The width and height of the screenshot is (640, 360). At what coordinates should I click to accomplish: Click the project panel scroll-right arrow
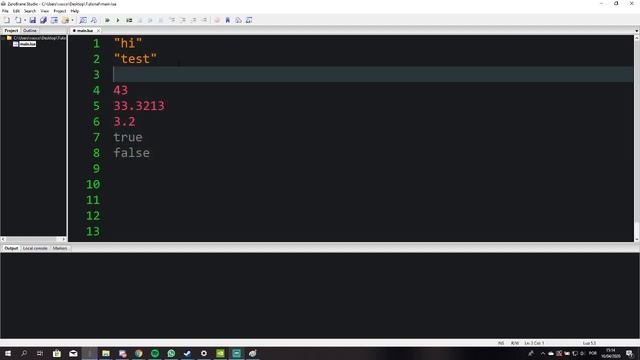[x=63, y=239]
